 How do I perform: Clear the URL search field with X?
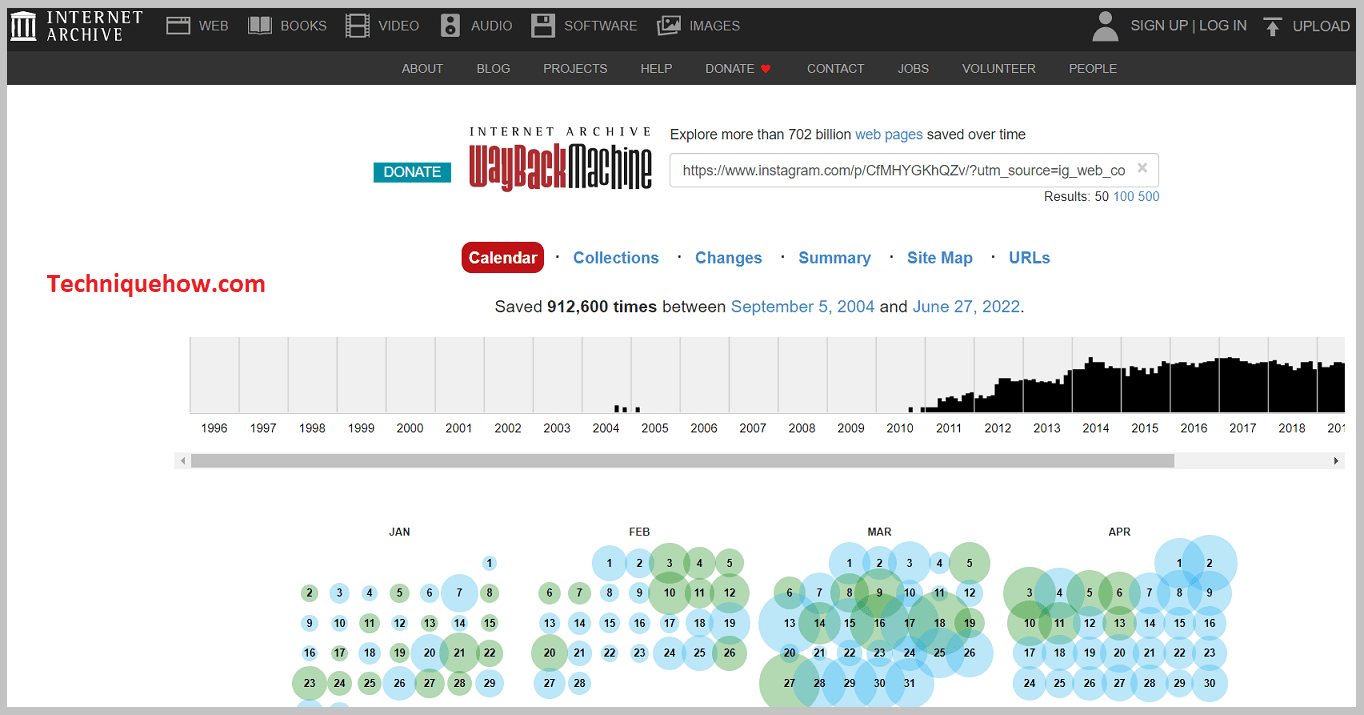point(1142,167)
